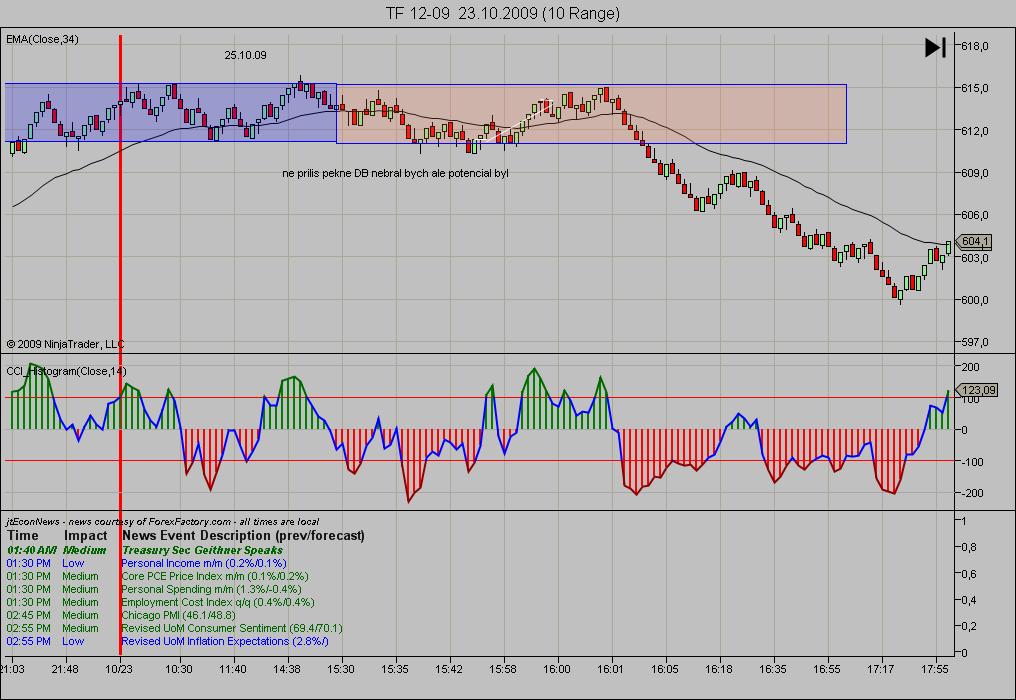
Task: Click the skip-to-end arrow icon
Action: pos(935,47)
